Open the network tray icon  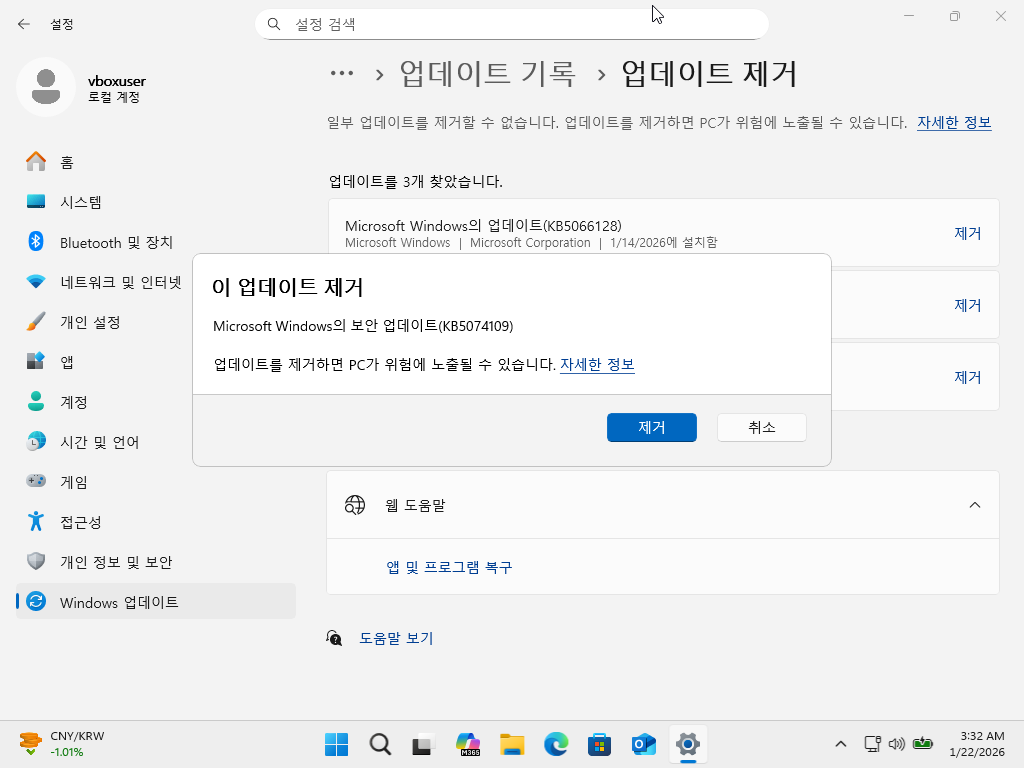(872, 743)
